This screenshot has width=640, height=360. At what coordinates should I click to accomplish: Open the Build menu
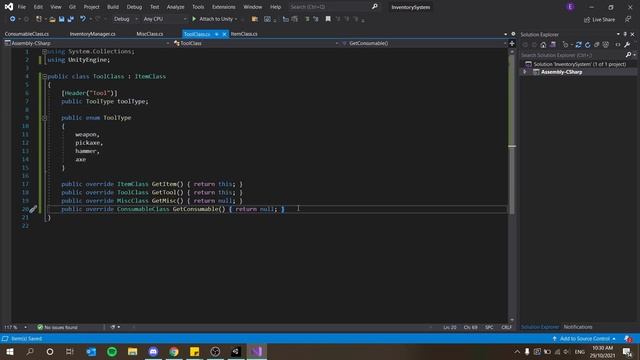point(113,7)
